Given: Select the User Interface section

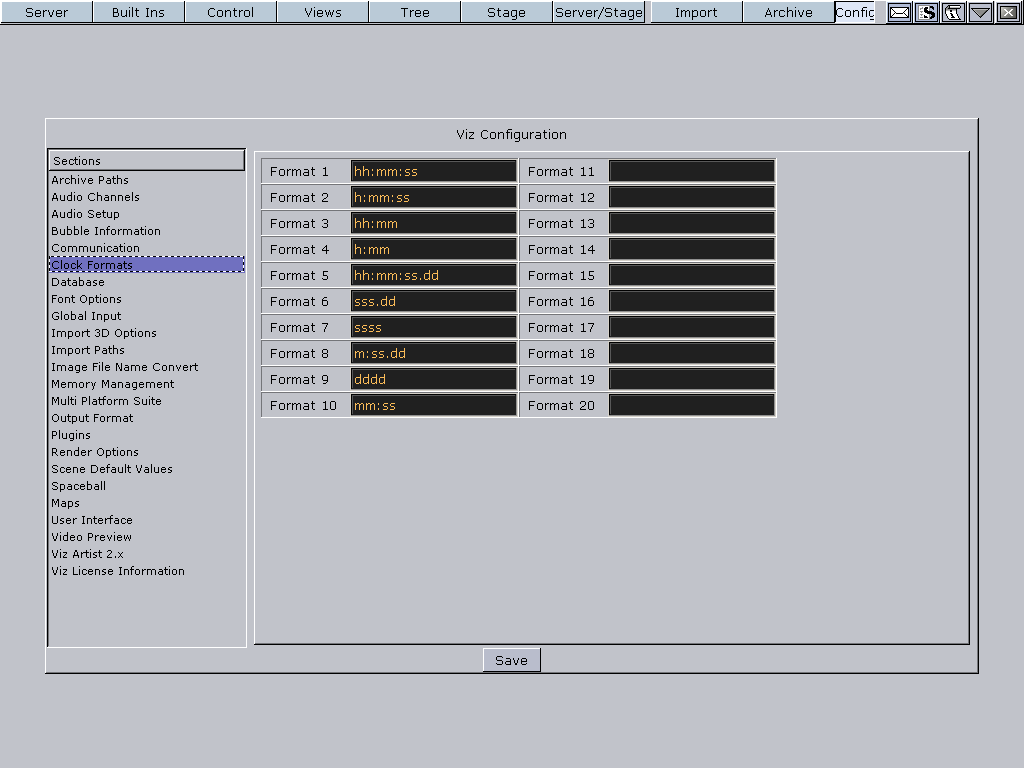Looking at the screenshot, I should pyautogui.click(x=92, y=520).
